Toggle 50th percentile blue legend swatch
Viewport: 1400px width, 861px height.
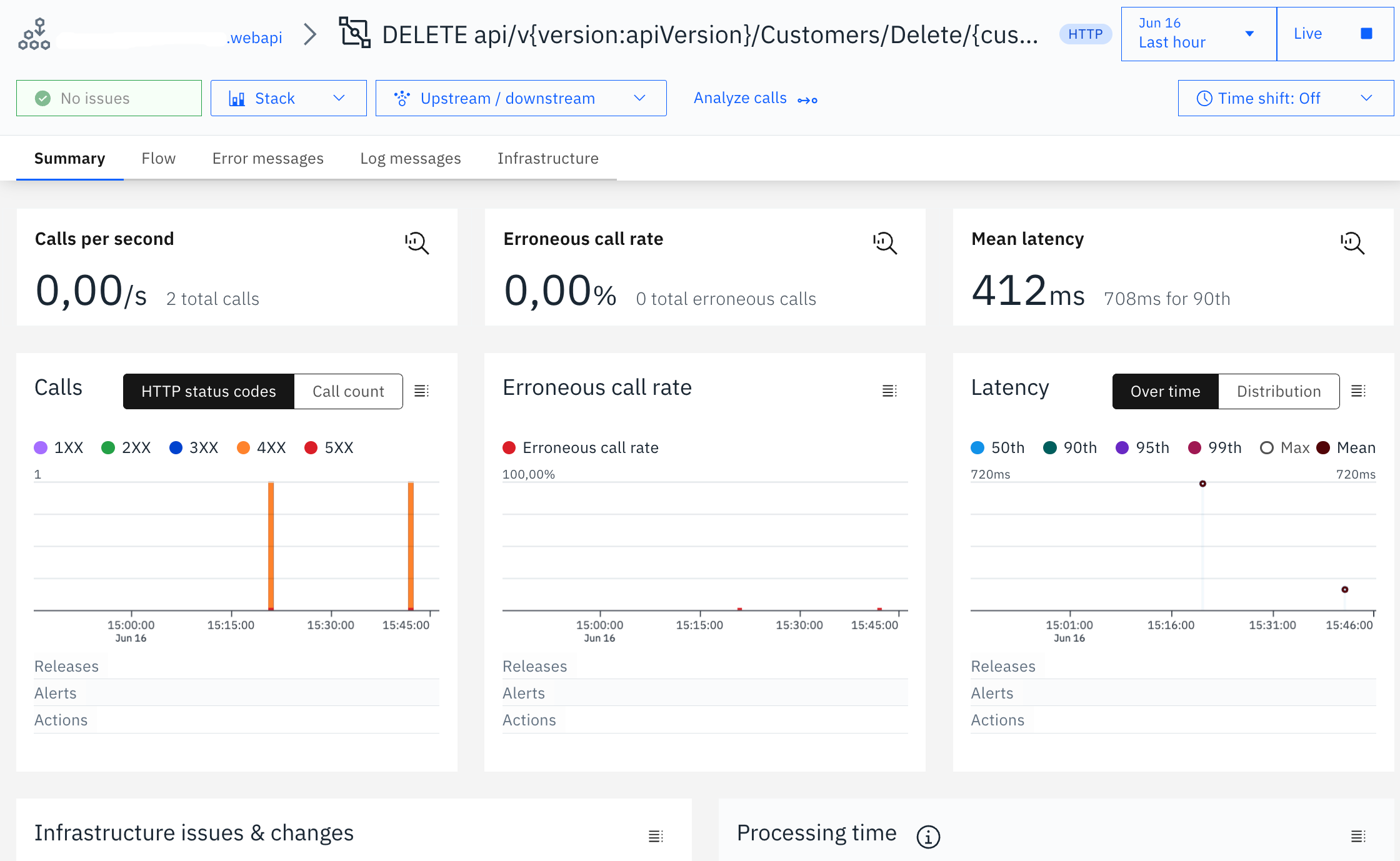point(977,447)
